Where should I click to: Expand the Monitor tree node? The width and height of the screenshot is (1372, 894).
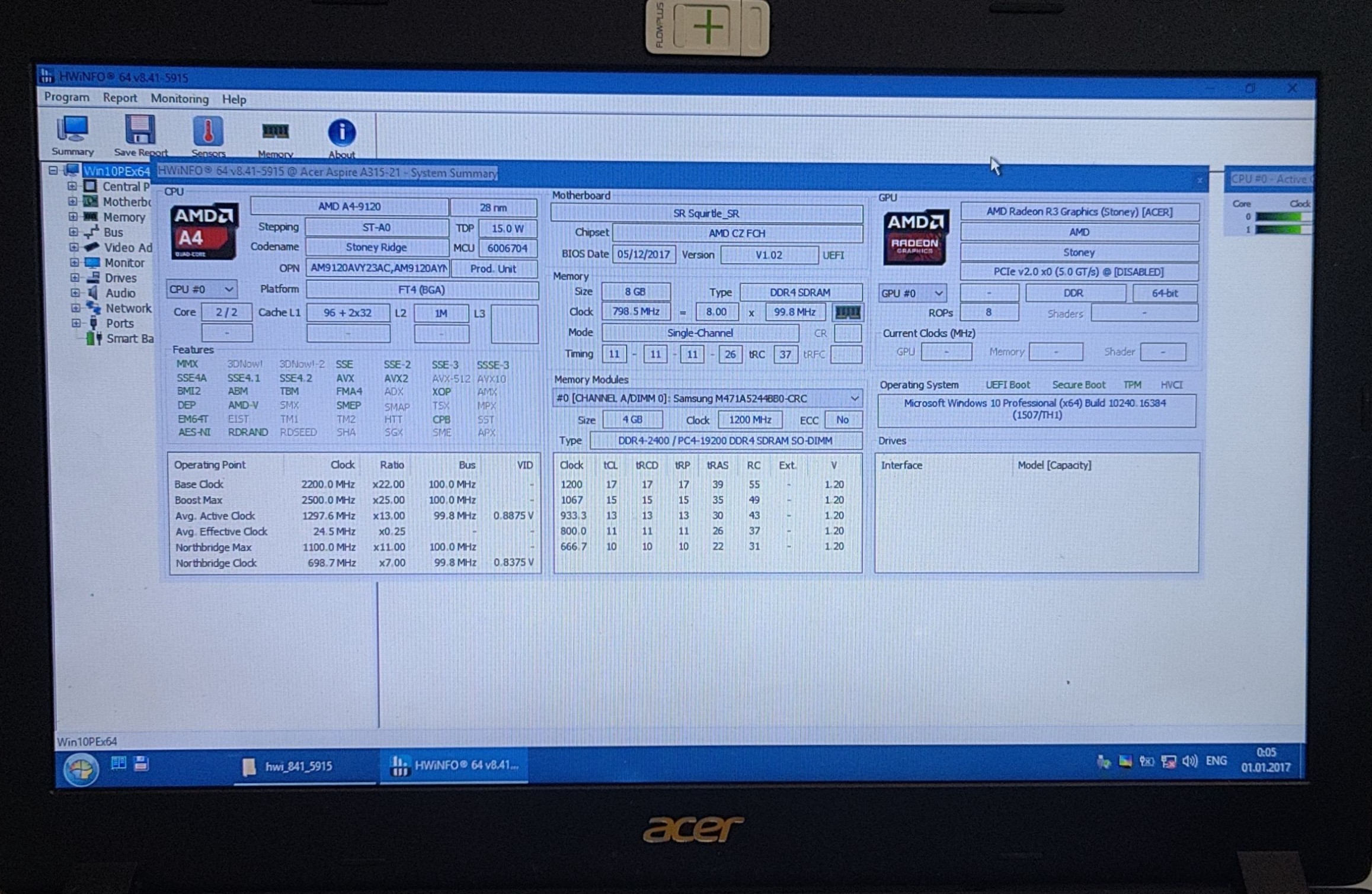[74, 262]
